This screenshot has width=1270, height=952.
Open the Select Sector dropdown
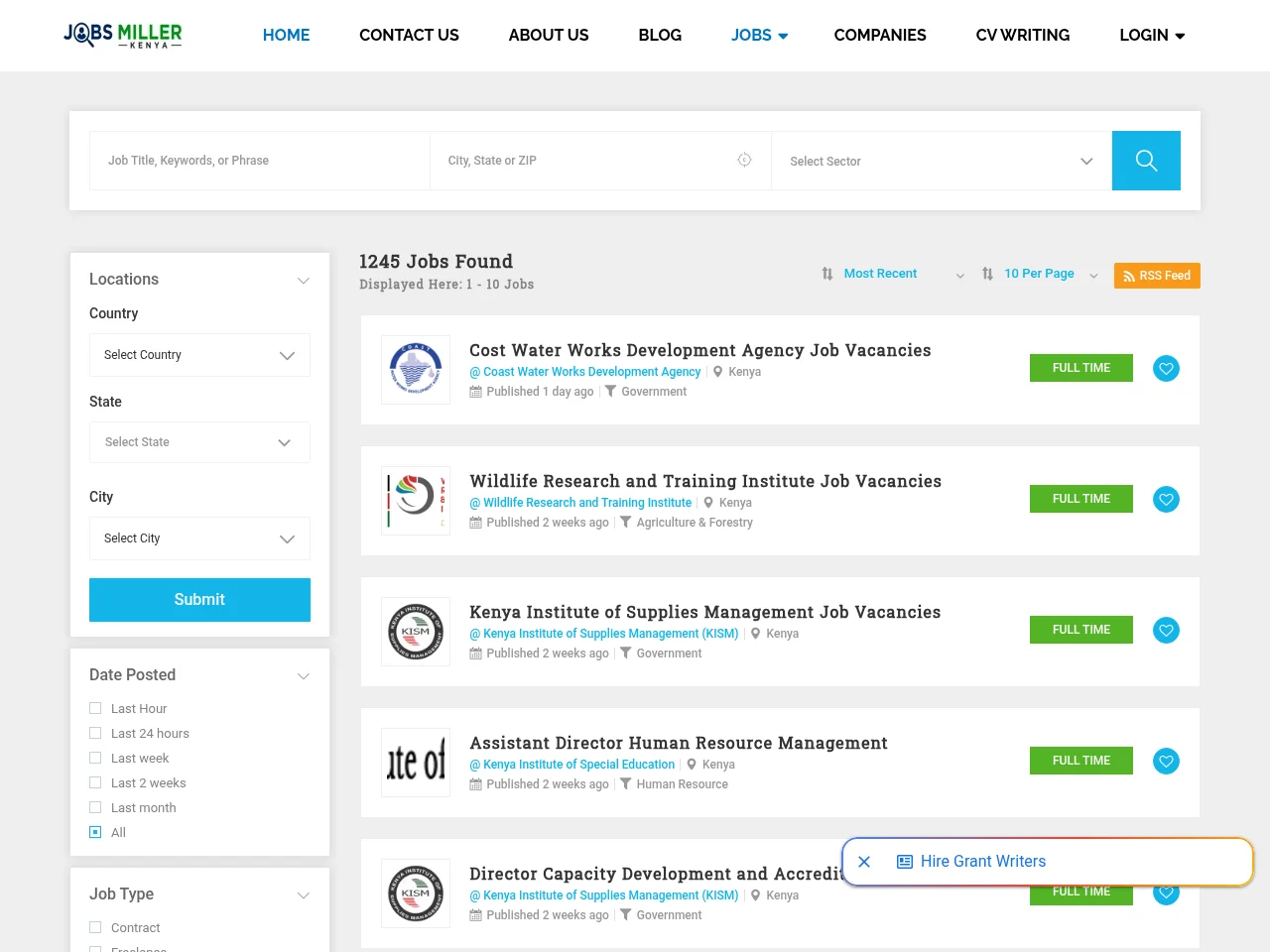click(942, 161)
